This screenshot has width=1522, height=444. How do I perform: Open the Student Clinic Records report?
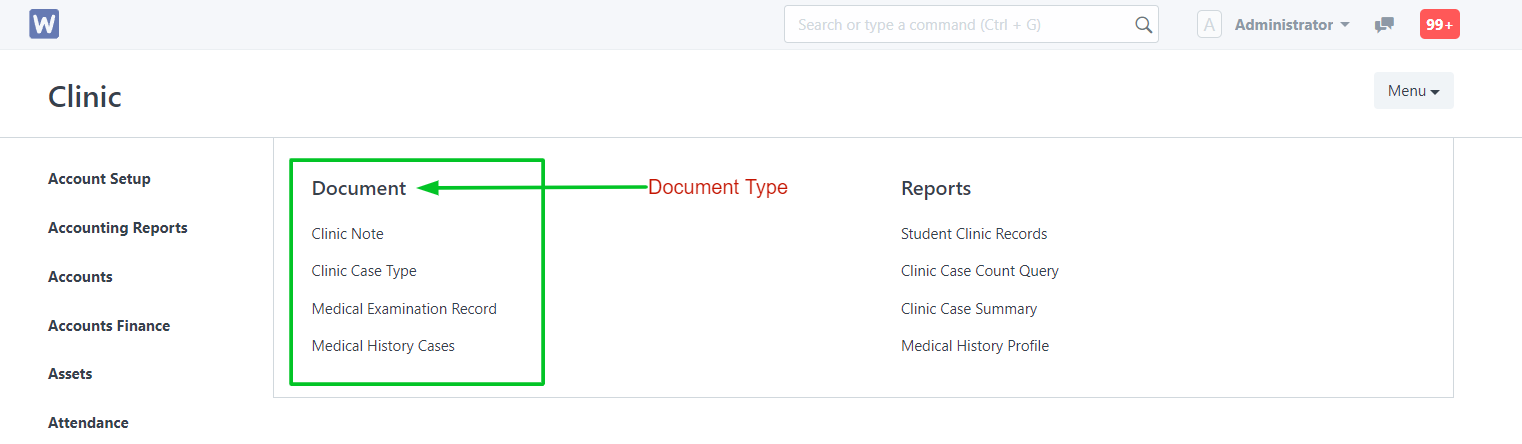pyautogui.click(x=973, y=234)
